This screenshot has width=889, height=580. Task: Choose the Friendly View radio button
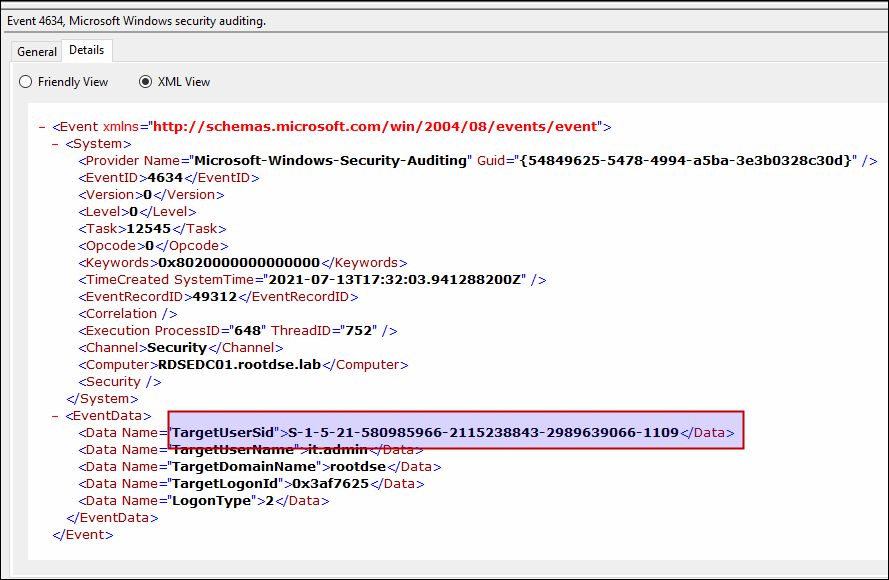(26, 82)
